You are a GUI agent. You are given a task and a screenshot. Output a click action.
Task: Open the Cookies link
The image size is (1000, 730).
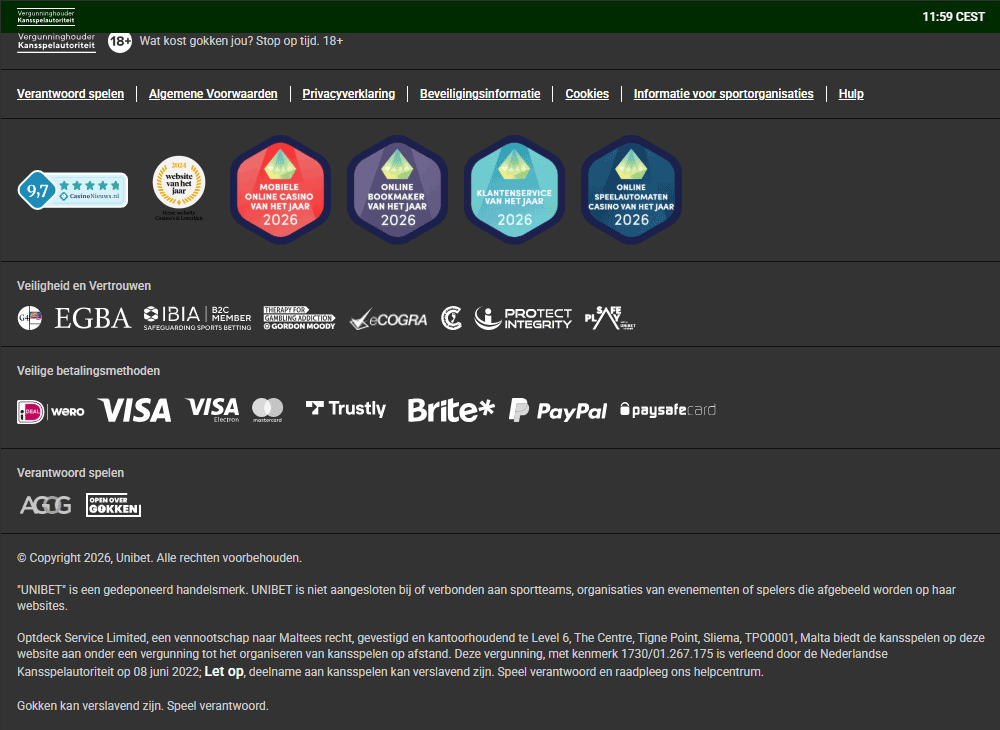(x=587, y=94)
